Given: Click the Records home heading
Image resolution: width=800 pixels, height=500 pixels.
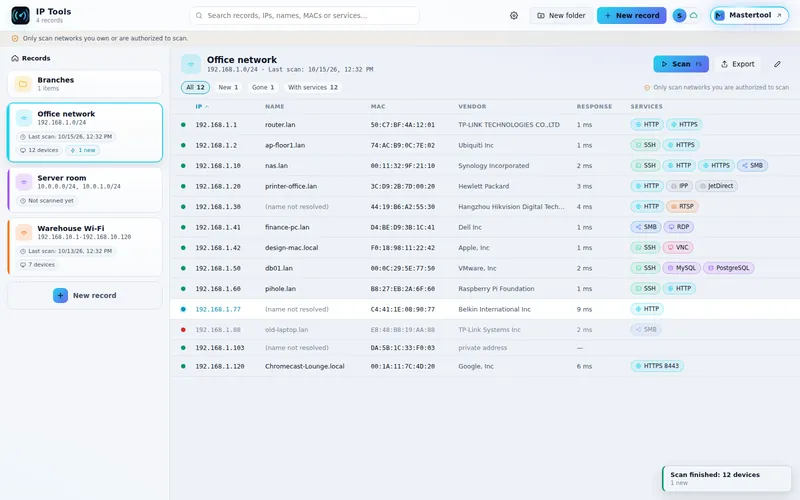Looking at the screenshot, I should click(31, 58).
